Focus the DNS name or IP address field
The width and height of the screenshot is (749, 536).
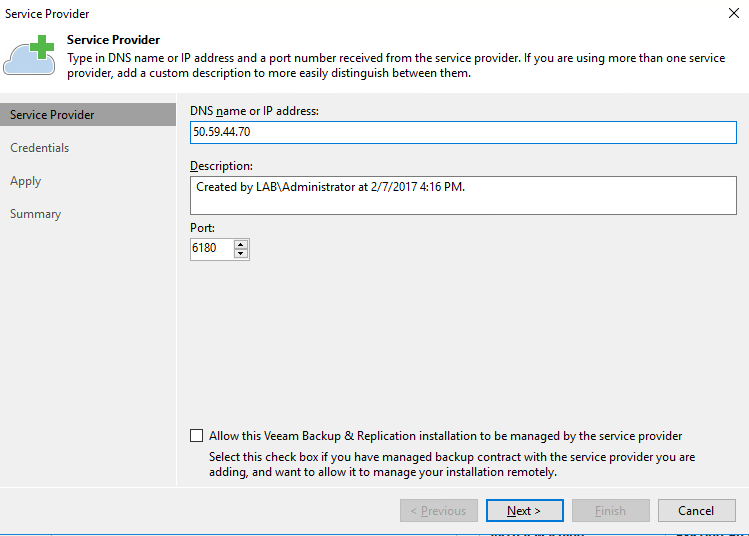click(x=462, y=132)
